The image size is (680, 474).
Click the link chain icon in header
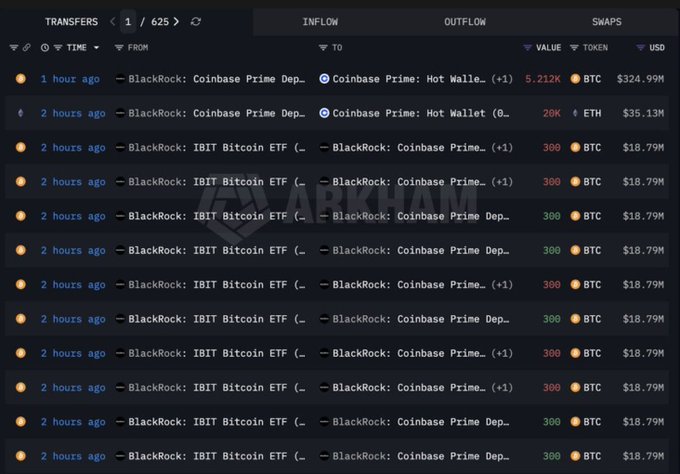(27, 47)
